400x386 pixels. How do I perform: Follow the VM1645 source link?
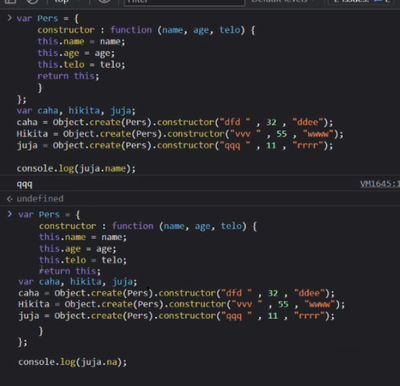pos(379,184)
